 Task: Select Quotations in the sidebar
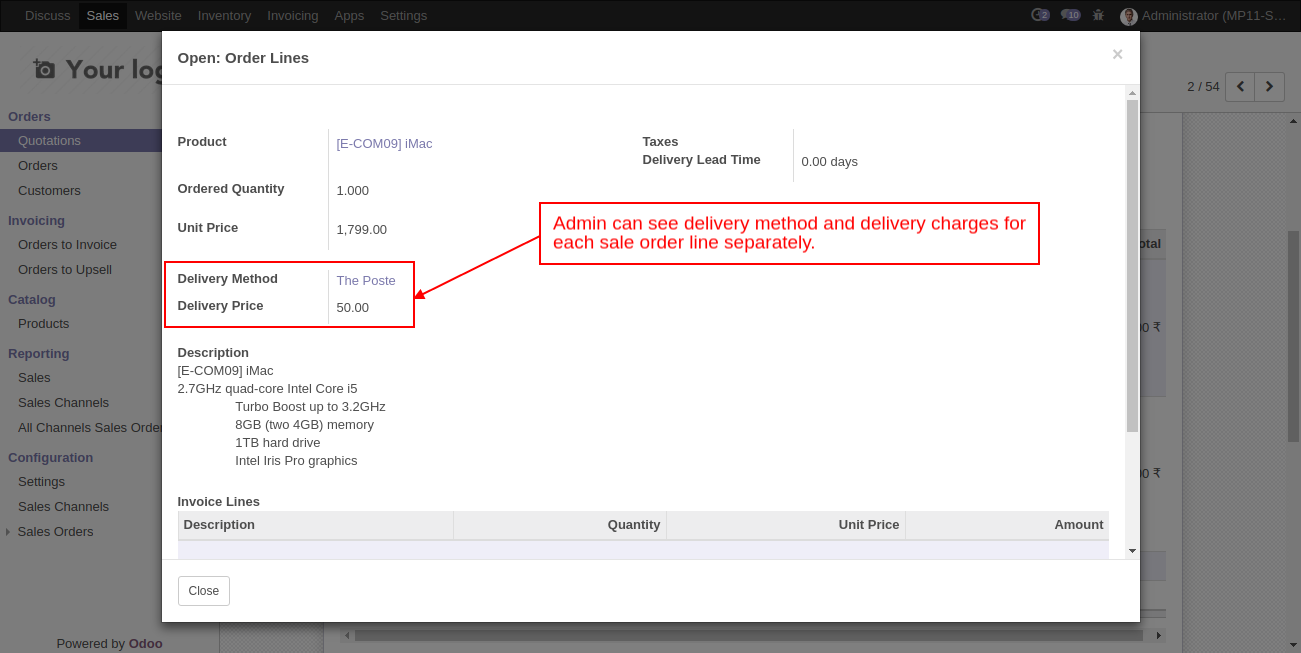81,141
